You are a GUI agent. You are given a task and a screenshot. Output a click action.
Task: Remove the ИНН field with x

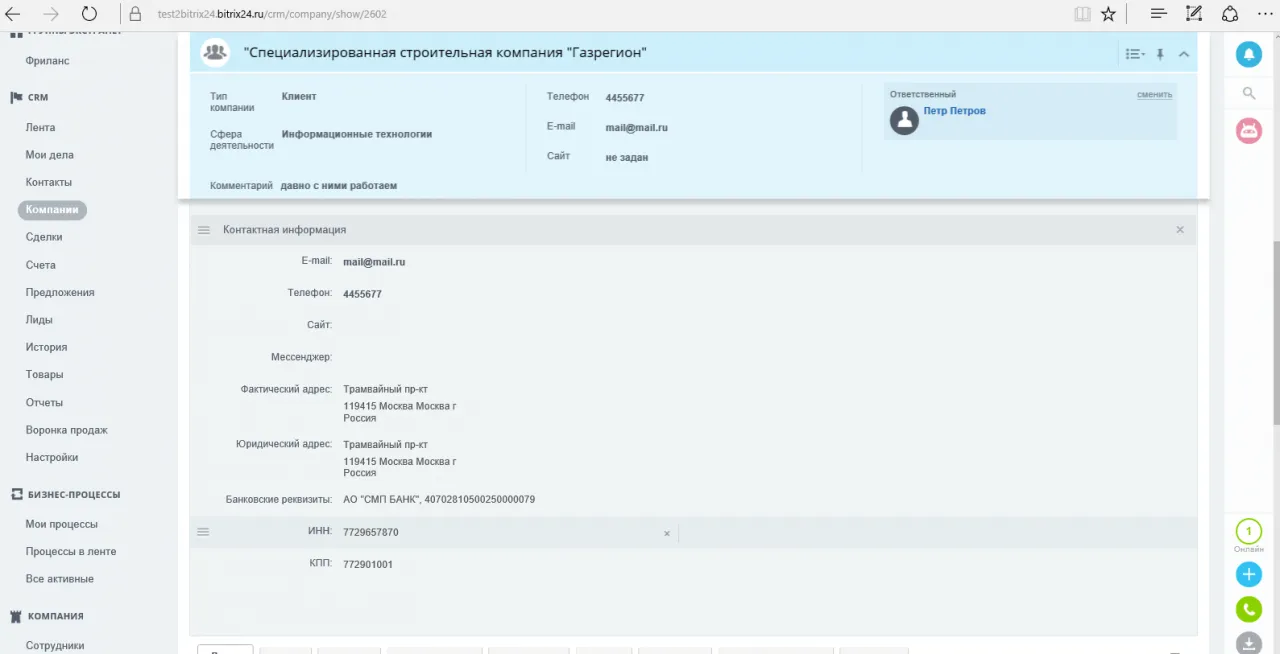(x=667, y=534)
